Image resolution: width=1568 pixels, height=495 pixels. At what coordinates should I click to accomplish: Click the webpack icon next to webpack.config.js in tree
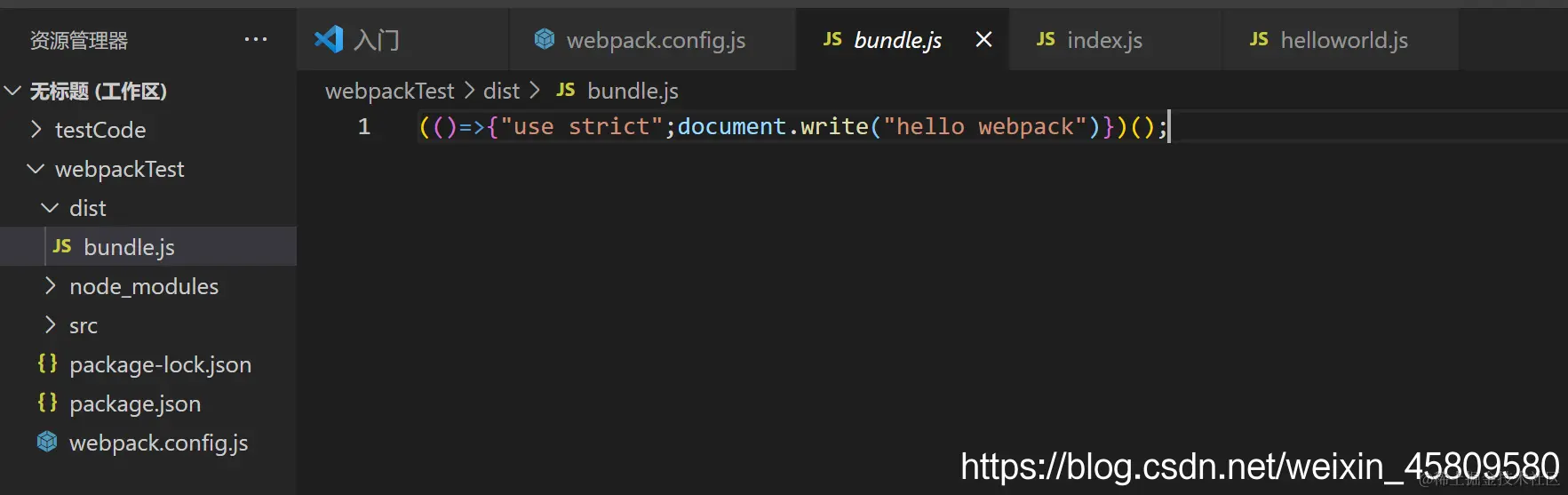click(47, 442)
